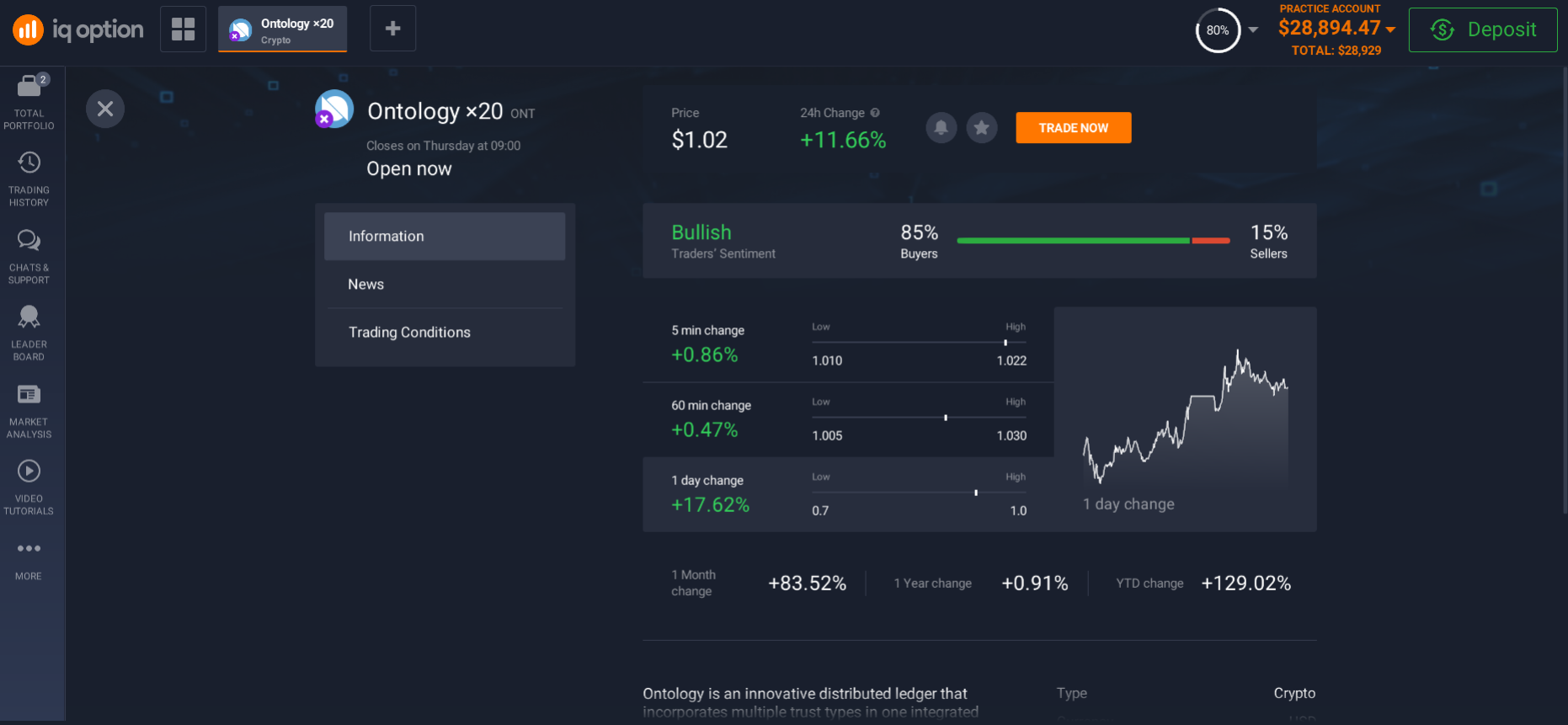
Task: Select the 1 day change row
Action: point(848,494)
